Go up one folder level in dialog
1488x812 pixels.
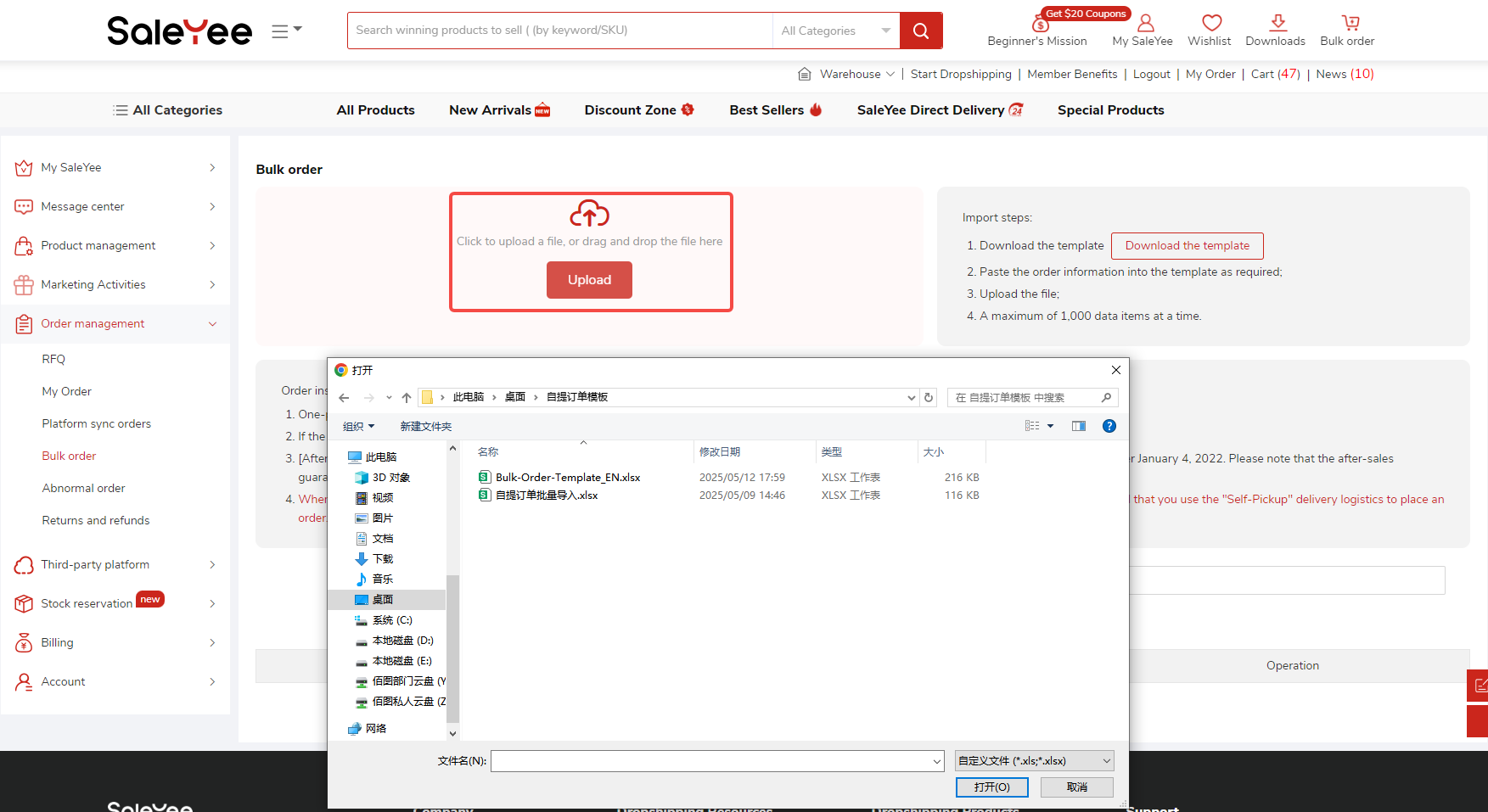[407, 397]
